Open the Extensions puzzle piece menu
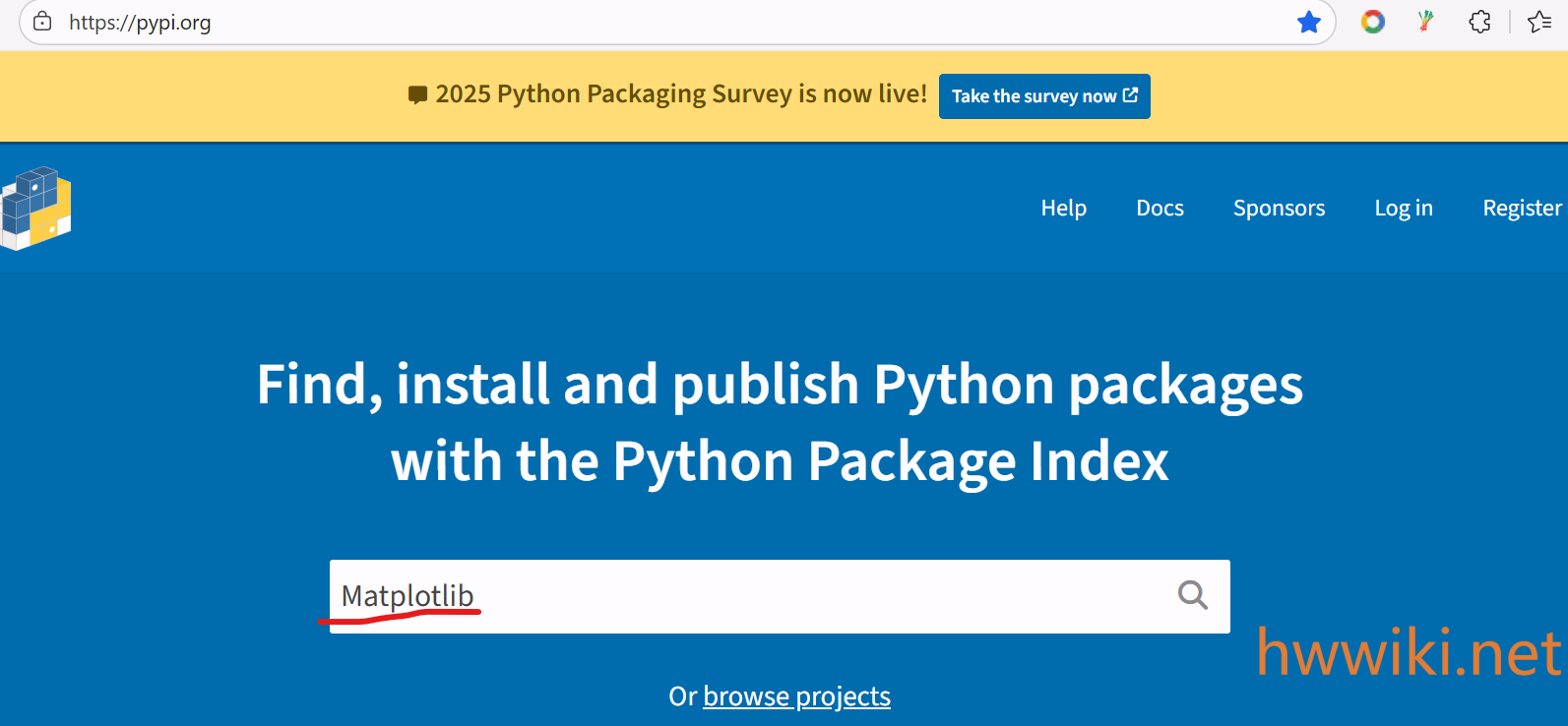Viewport: 1568px width, 726px height. pyautogui.click(x=1479, y=22)
